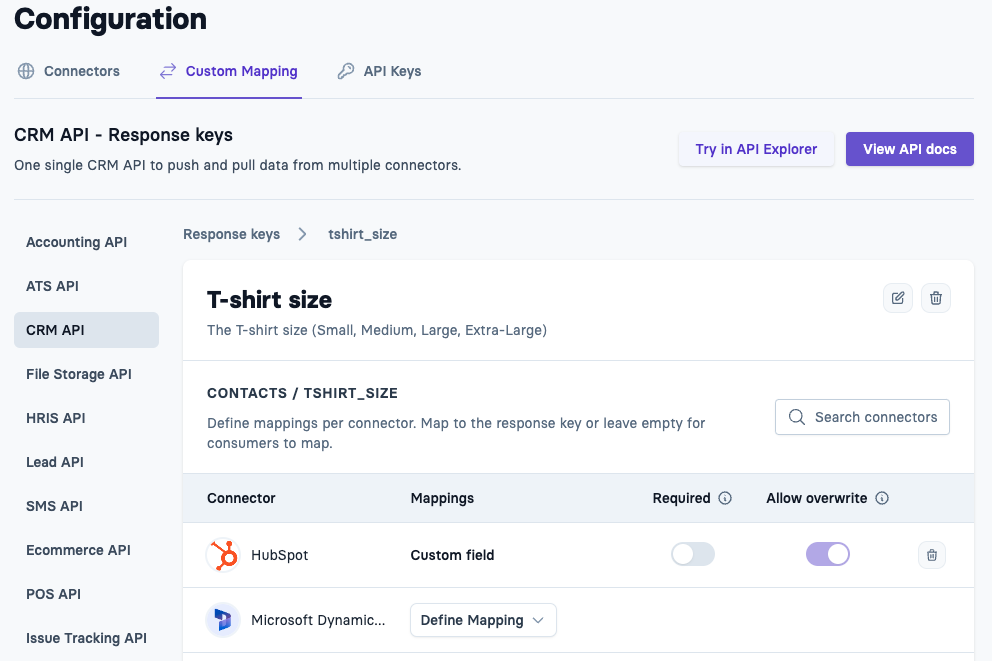Open the API Keys tab
The height and width of the screenshot is (661, 992).
point(380,71)
